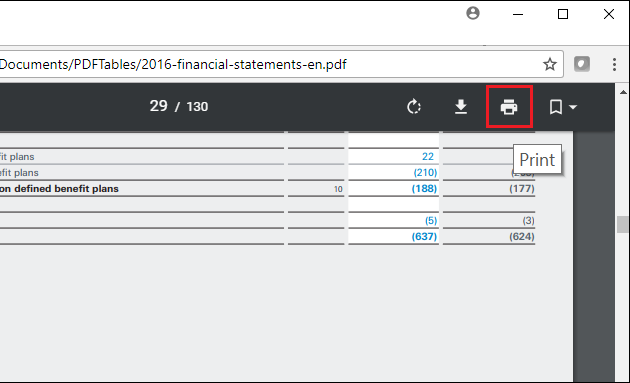This screenshot has height=383, width=630.
Task: Select the page number field showing 29
Action: [x=158, y=106]
